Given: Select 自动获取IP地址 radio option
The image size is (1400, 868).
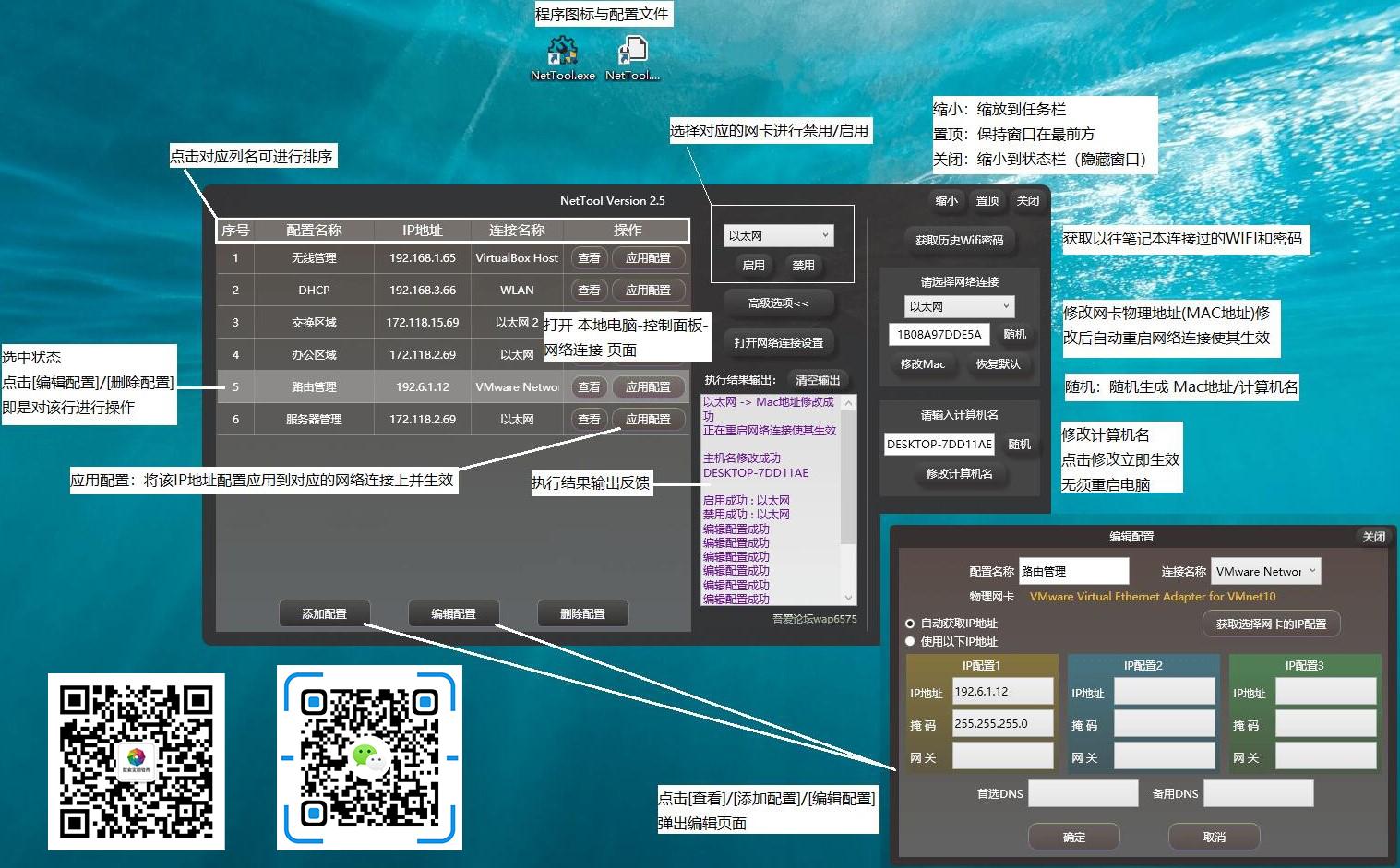Looking at the screenshot, I should click(910, 624).
